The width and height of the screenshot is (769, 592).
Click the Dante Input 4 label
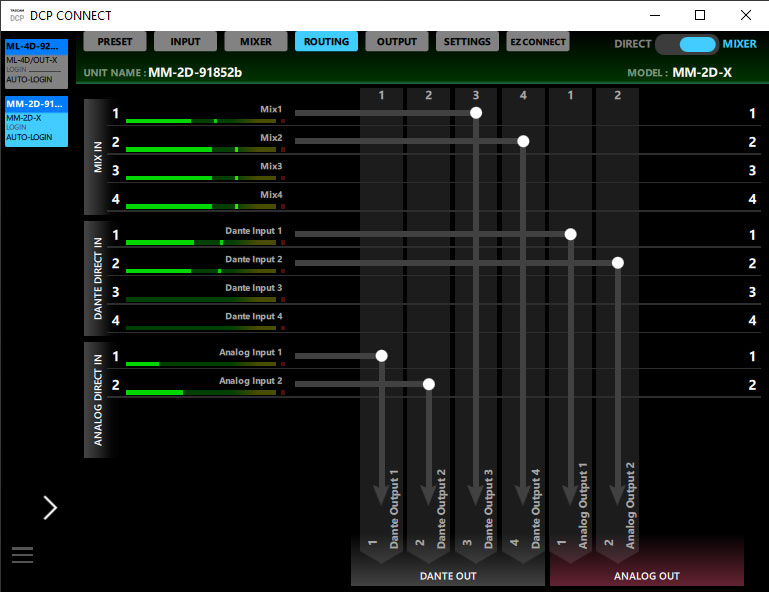pyautogui.click(x=254, y=316)
